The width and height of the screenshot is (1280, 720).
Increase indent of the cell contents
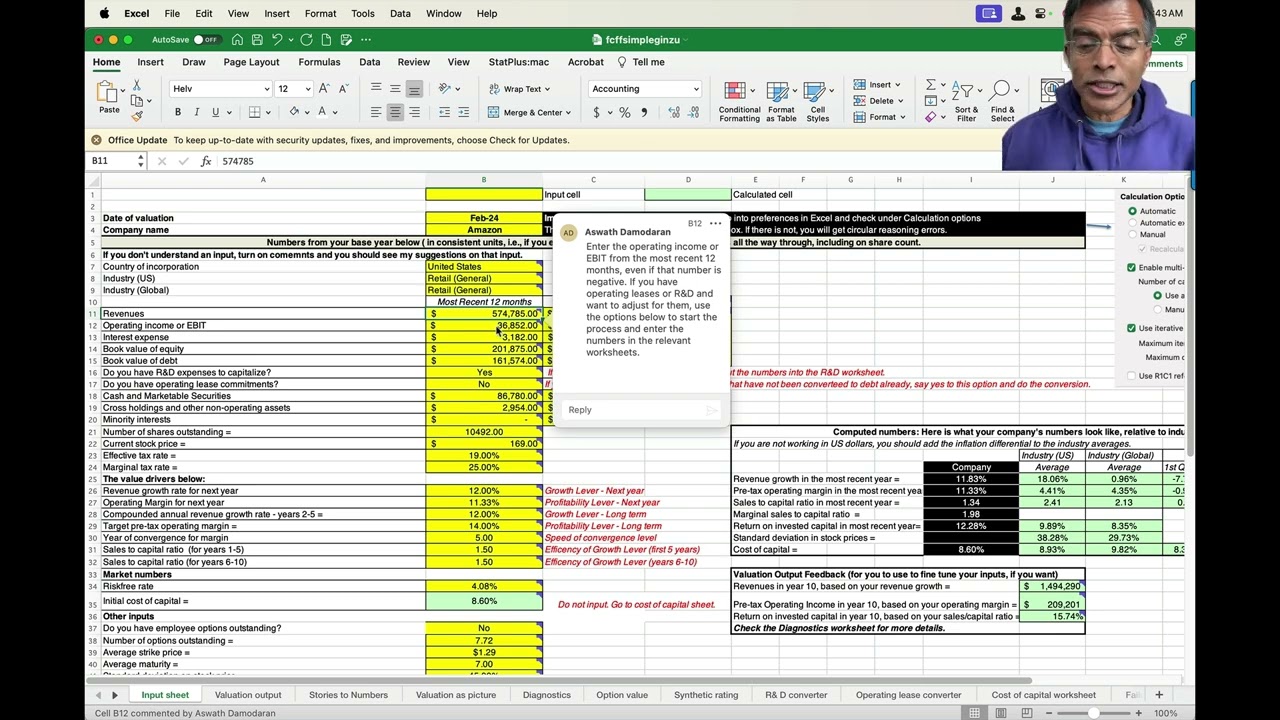click(x=463, y=112)
